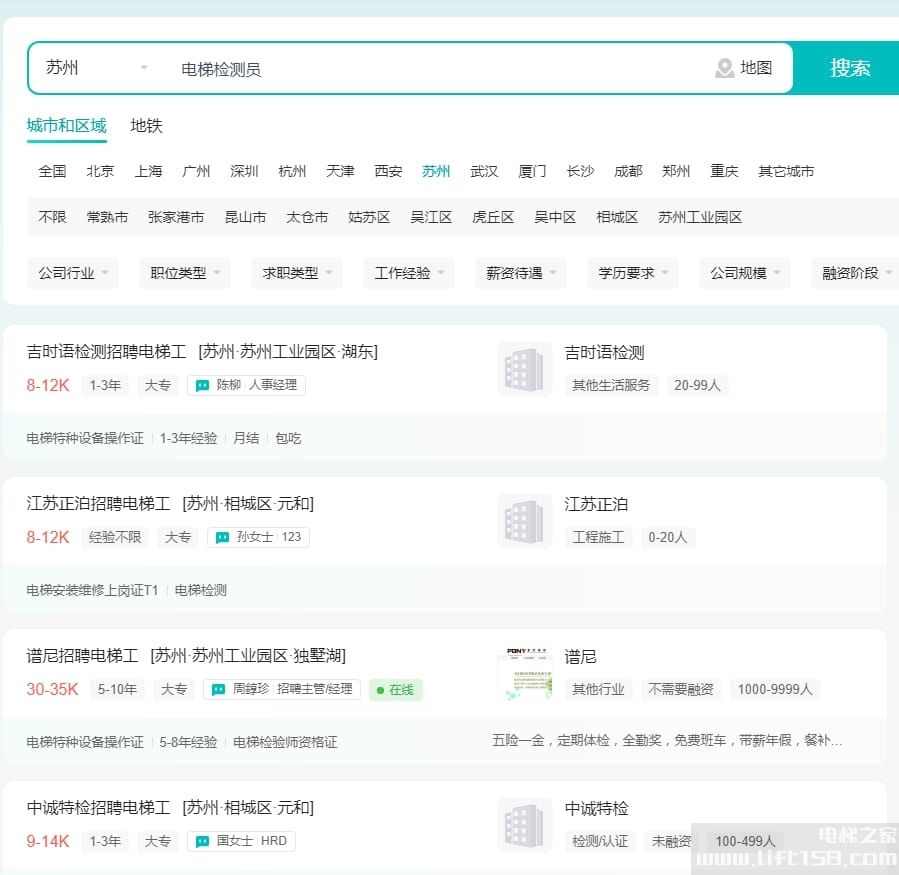
Task: Expand the 工作经验 filter dropdown
Action: tap(409, 273)
